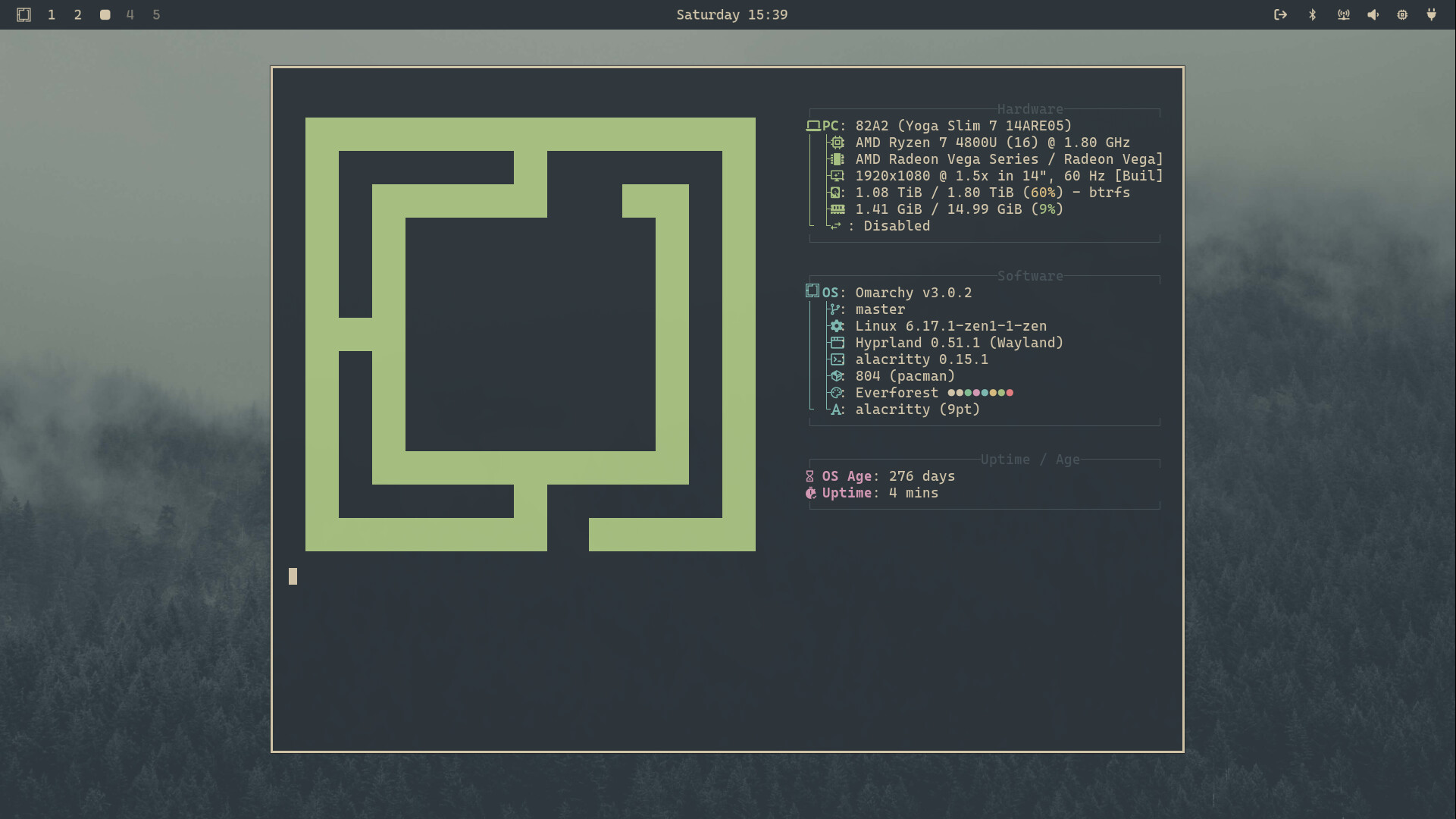The image size is (1456, 819).
Task: Select the active workspace 3 indicator
Action: click(x=105, y=14)
